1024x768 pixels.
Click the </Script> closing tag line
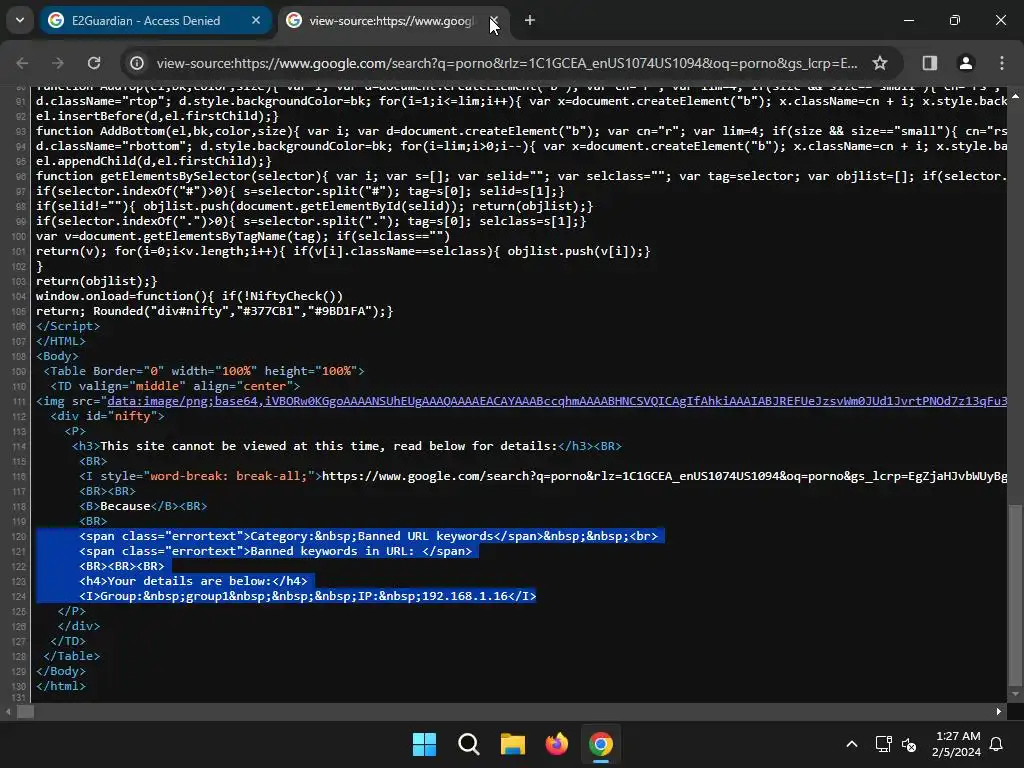(x=68, y=326)
